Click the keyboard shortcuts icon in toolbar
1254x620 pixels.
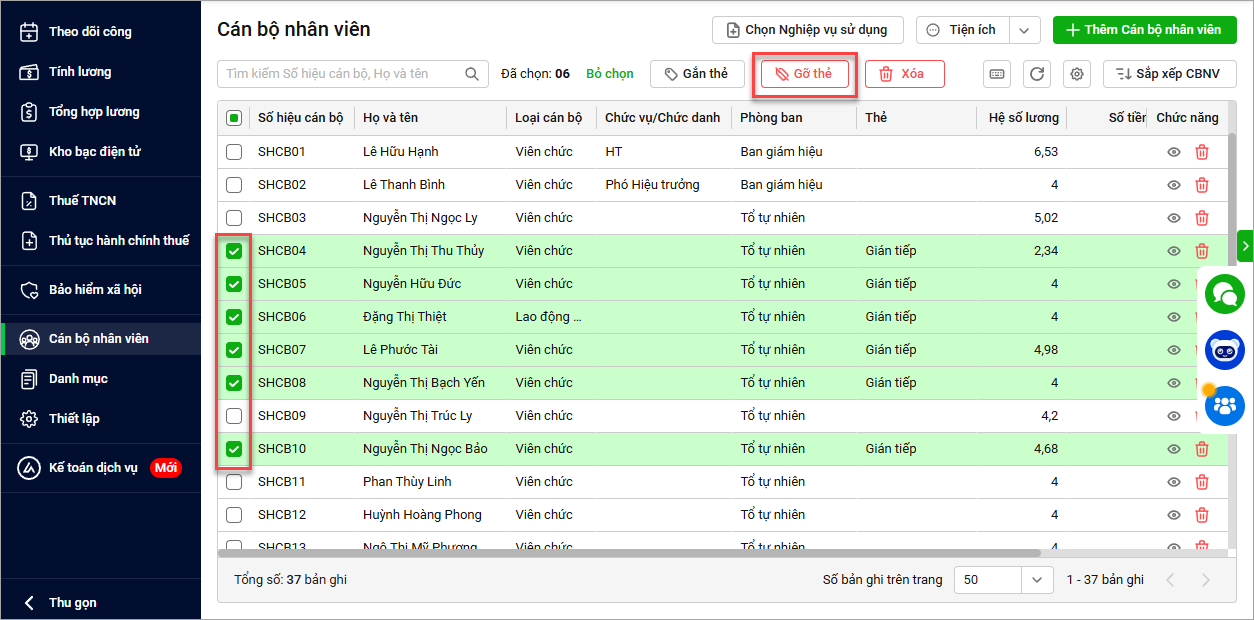pyautogui.click(x=996, y=74)
